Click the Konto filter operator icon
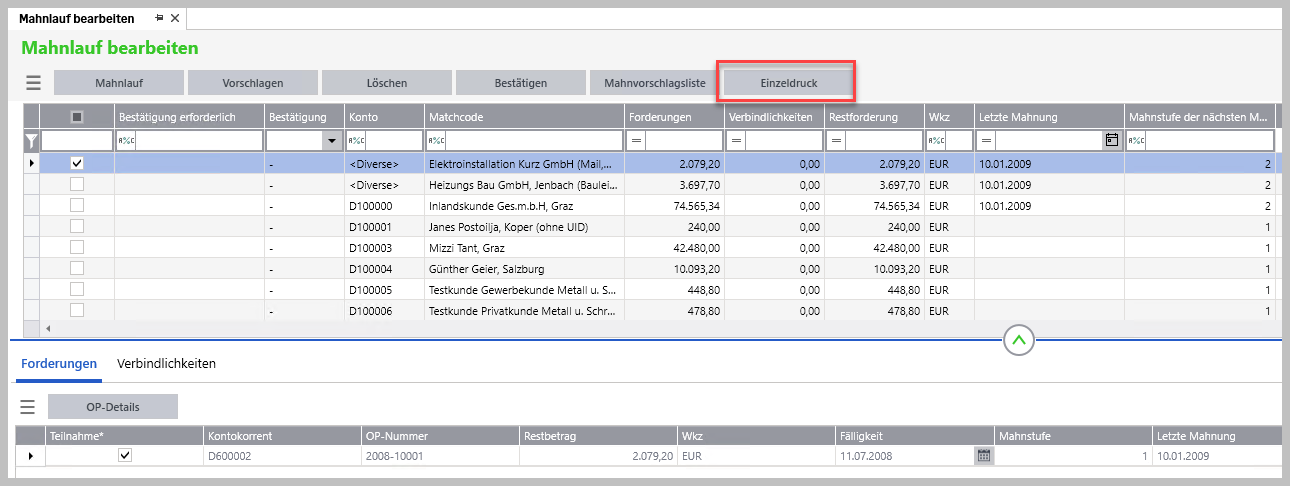The width and height of the screenshot is (1290, 486). pyautogui.click(x=357, y=141)
